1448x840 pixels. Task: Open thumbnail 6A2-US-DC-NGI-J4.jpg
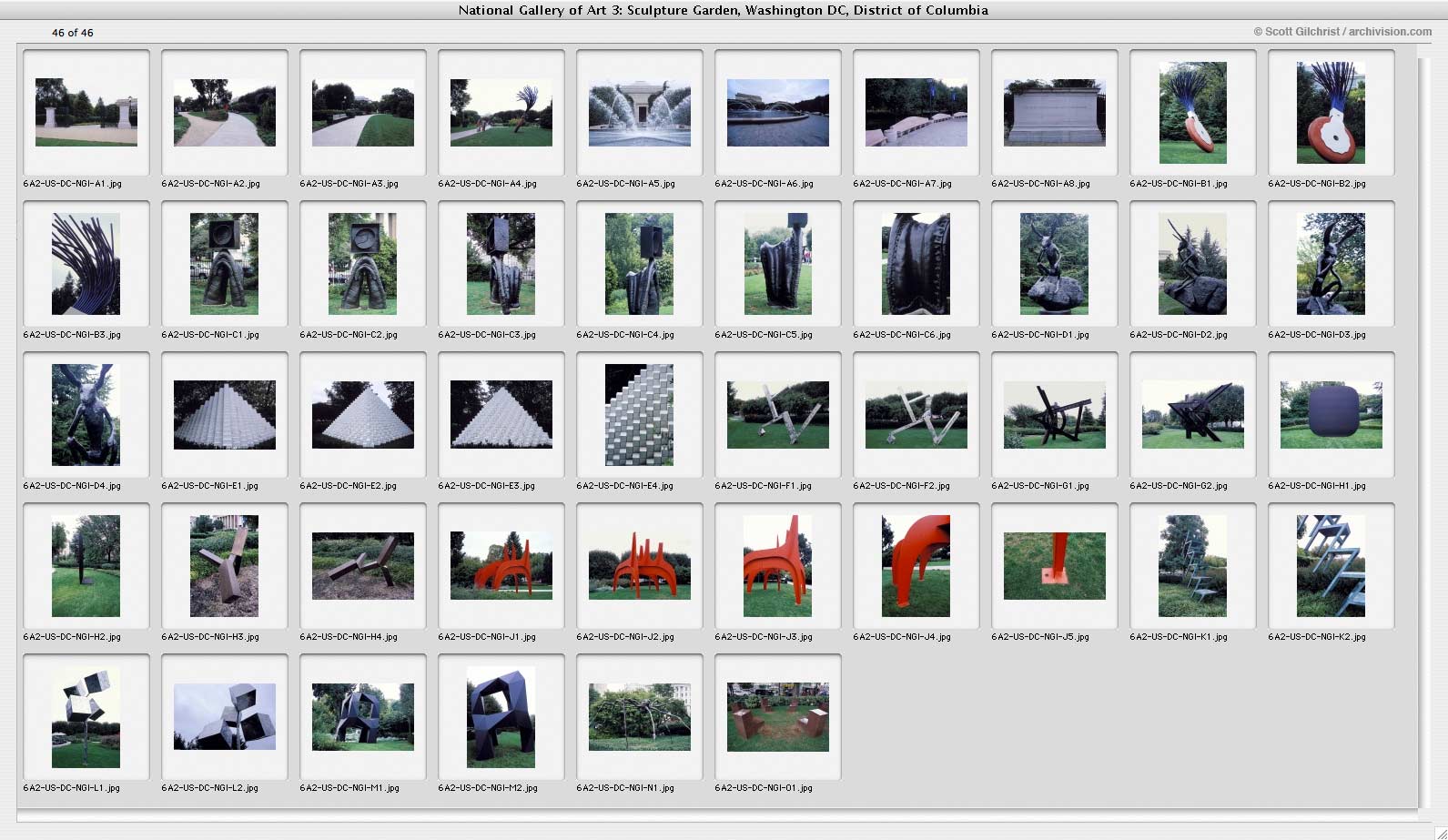(x=916, y=566)
